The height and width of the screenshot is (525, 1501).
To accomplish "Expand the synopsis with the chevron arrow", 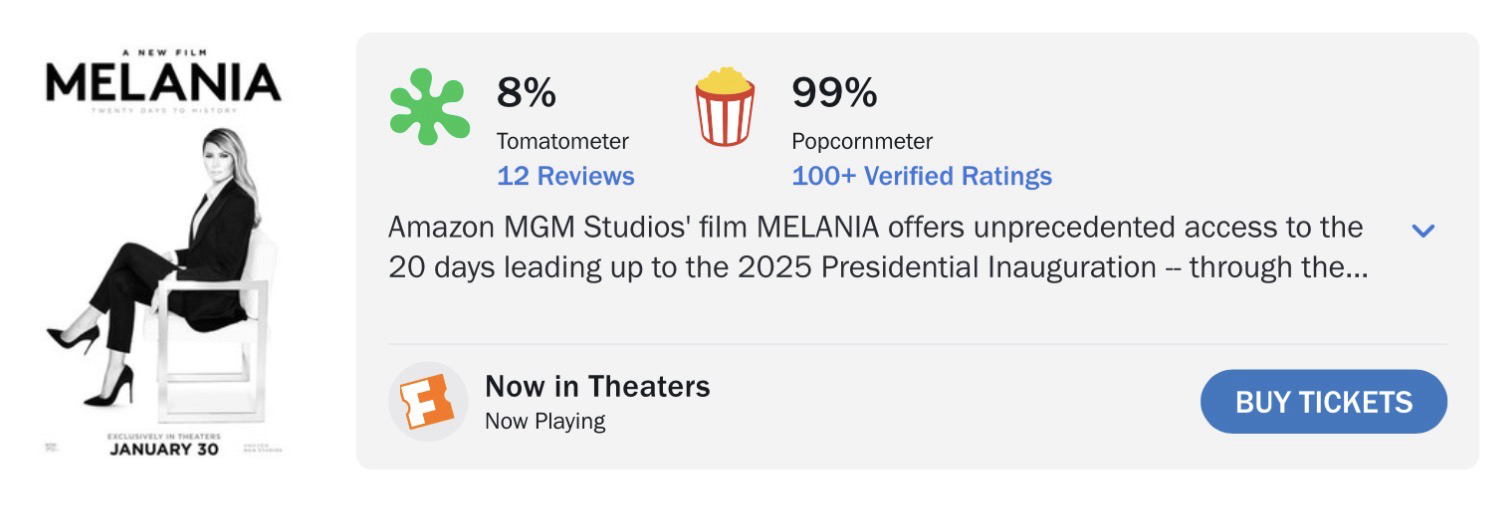I will pyautogui.click(x=1422, y=230).
